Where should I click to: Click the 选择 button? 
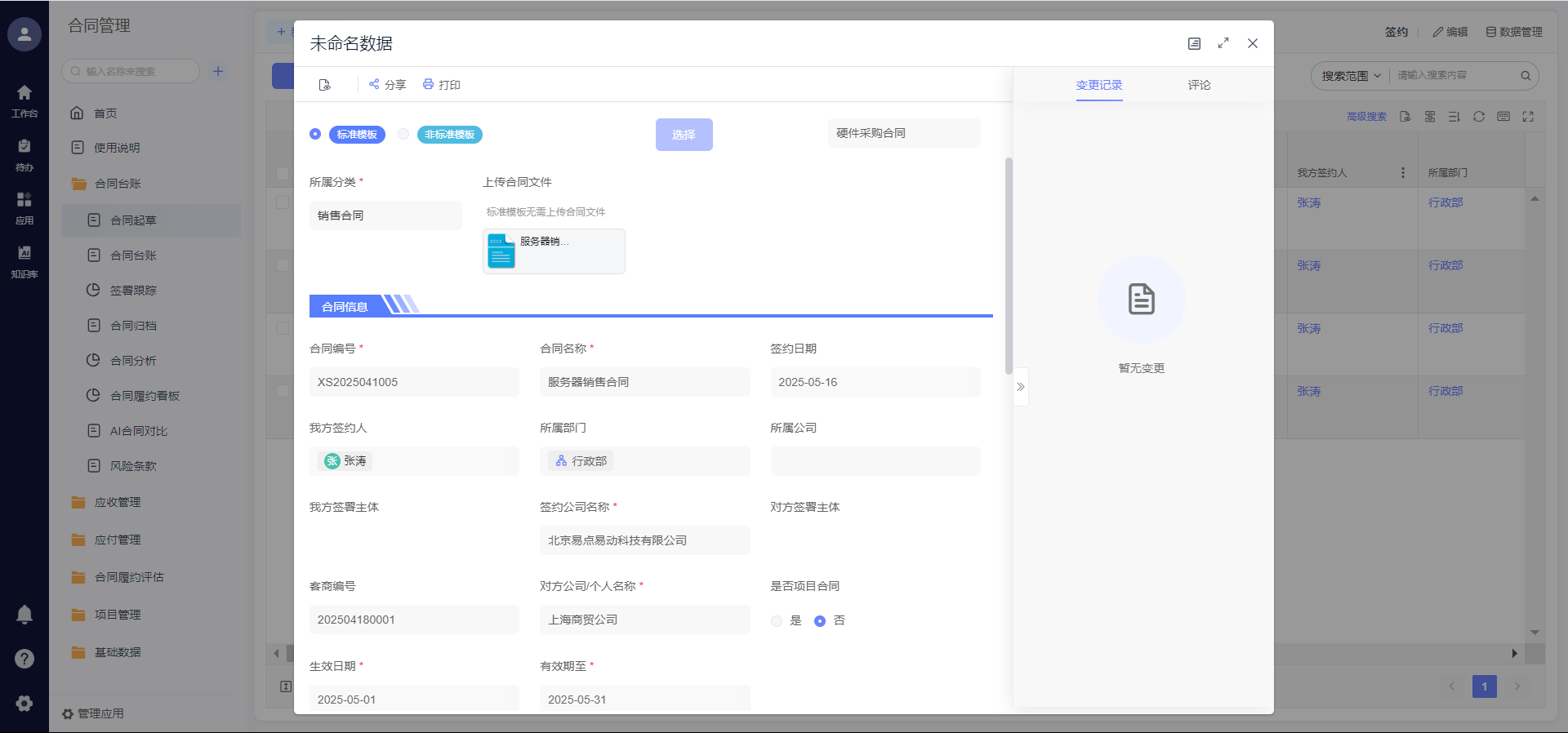(x=684, y=135)
